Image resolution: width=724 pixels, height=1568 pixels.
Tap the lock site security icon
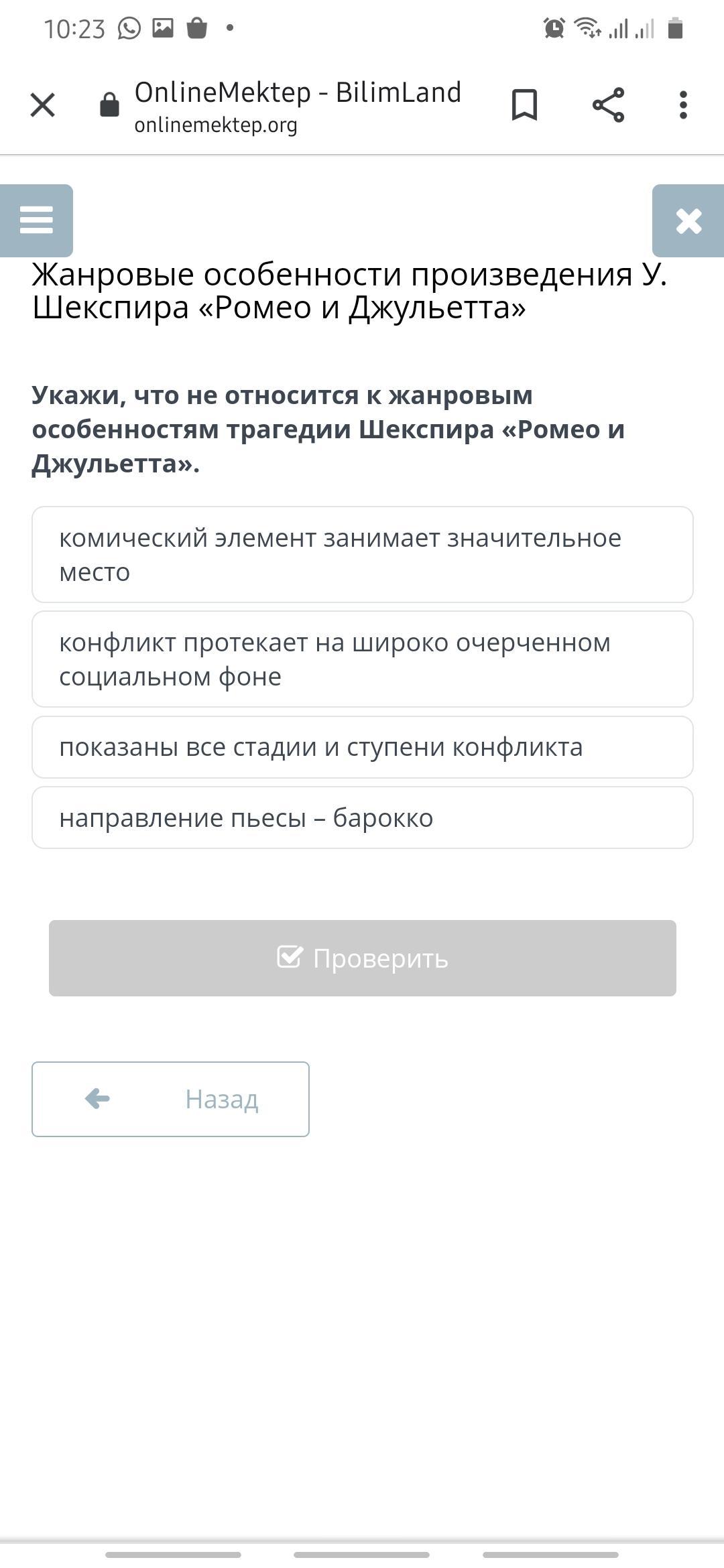click(x=109, y=105)
